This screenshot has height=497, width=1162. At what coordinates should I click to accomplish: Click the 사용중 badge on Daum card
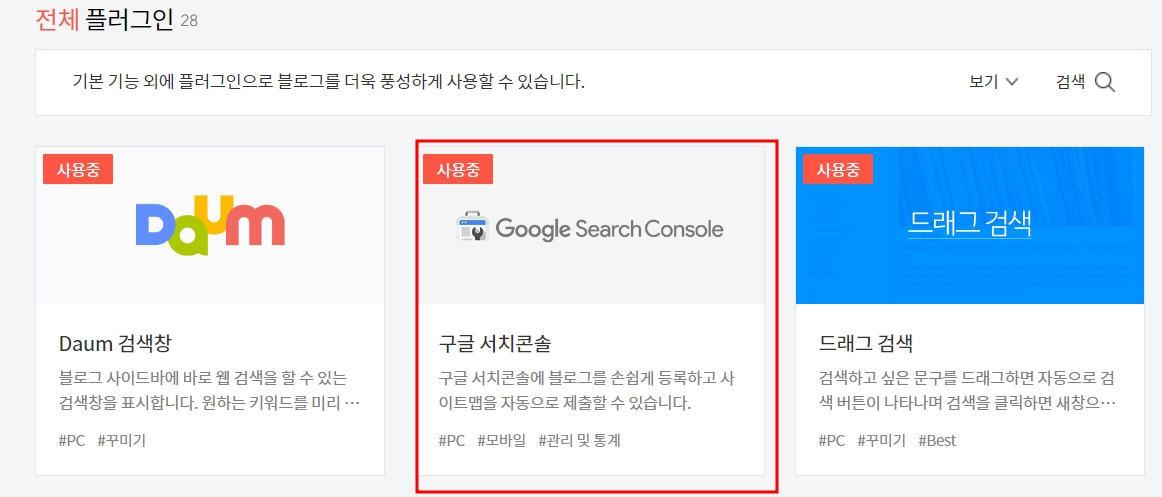pyautogui.click(x=78, y=170)
